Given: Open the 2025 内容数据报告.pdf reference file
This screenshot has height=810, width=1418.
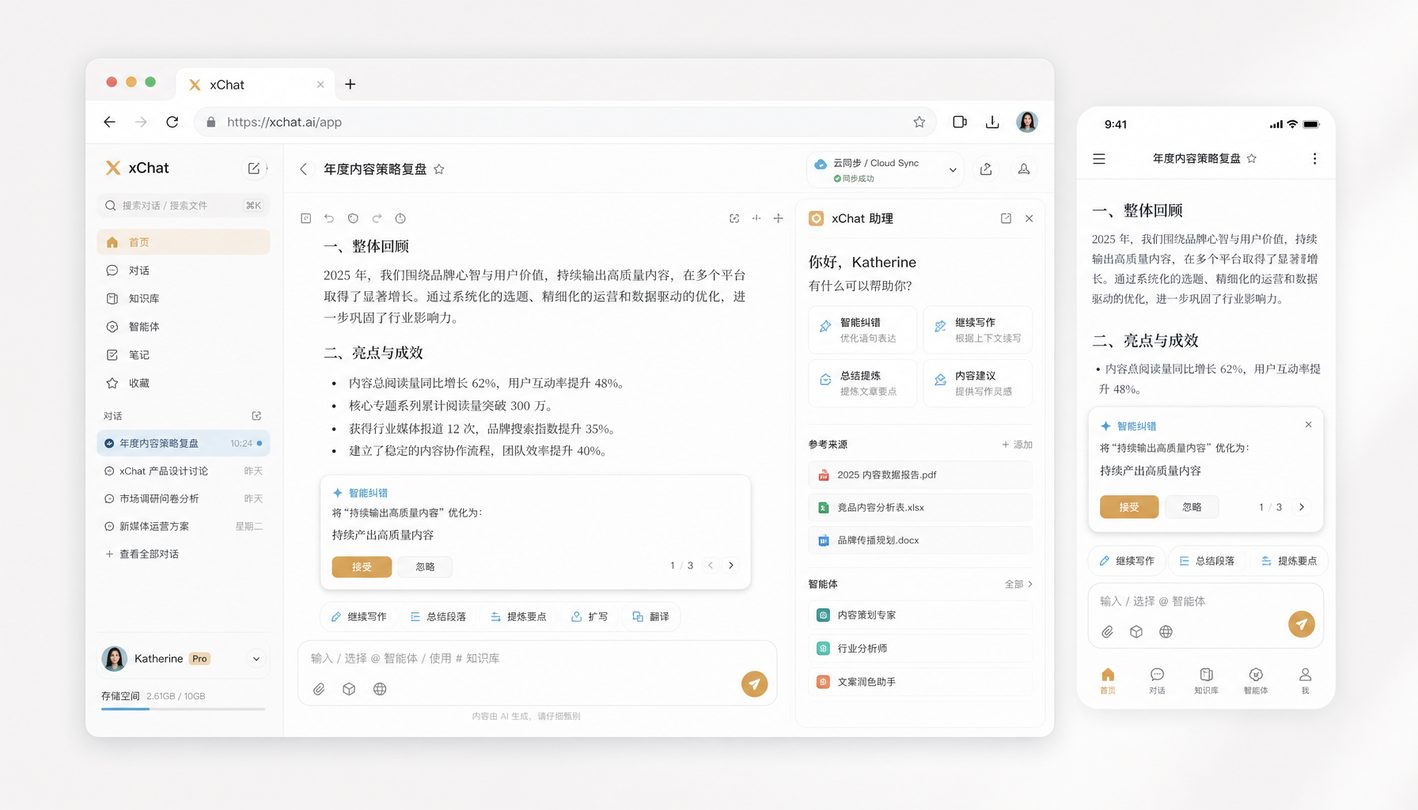Looking at the screenshot, I should [920, 475].
